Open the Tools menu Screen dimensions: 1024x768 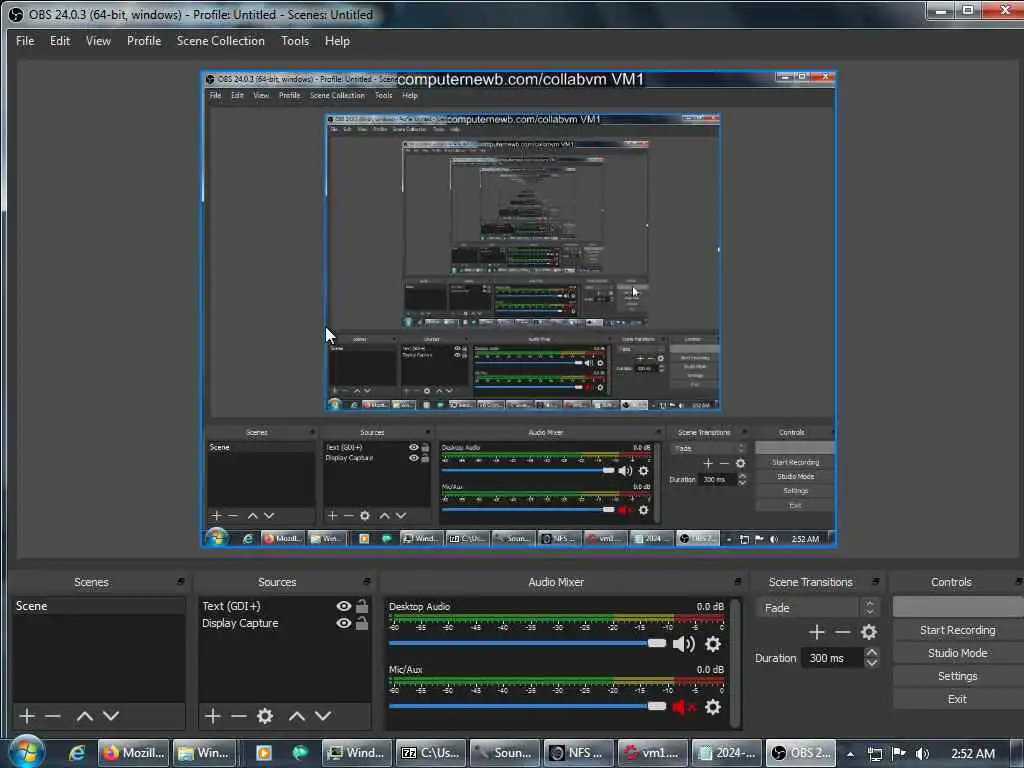click(x=295, y=40)
